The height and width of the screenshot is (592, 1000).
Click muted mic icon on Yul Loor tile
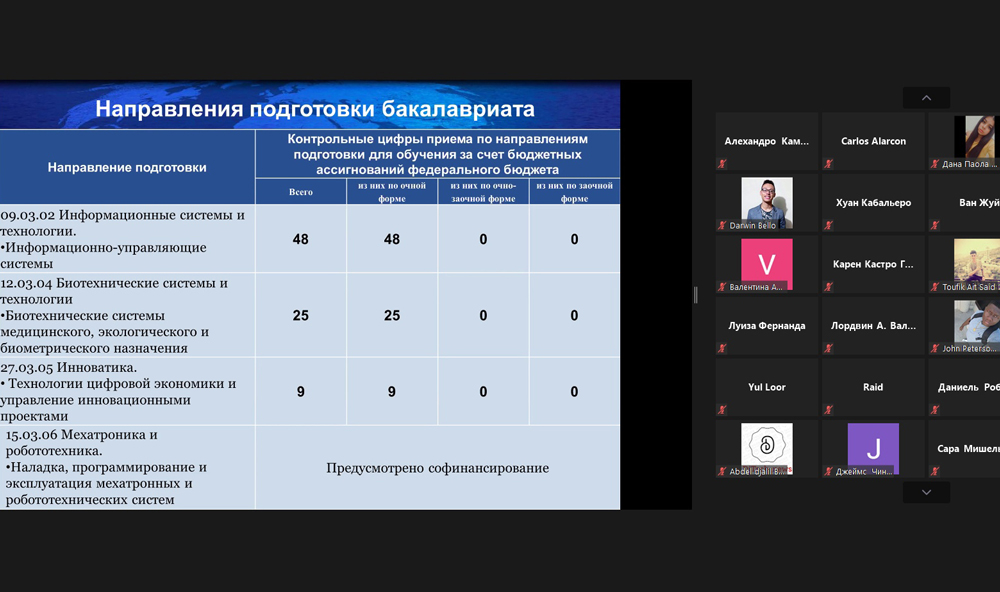pyautogui.click(x=721, y=409)
